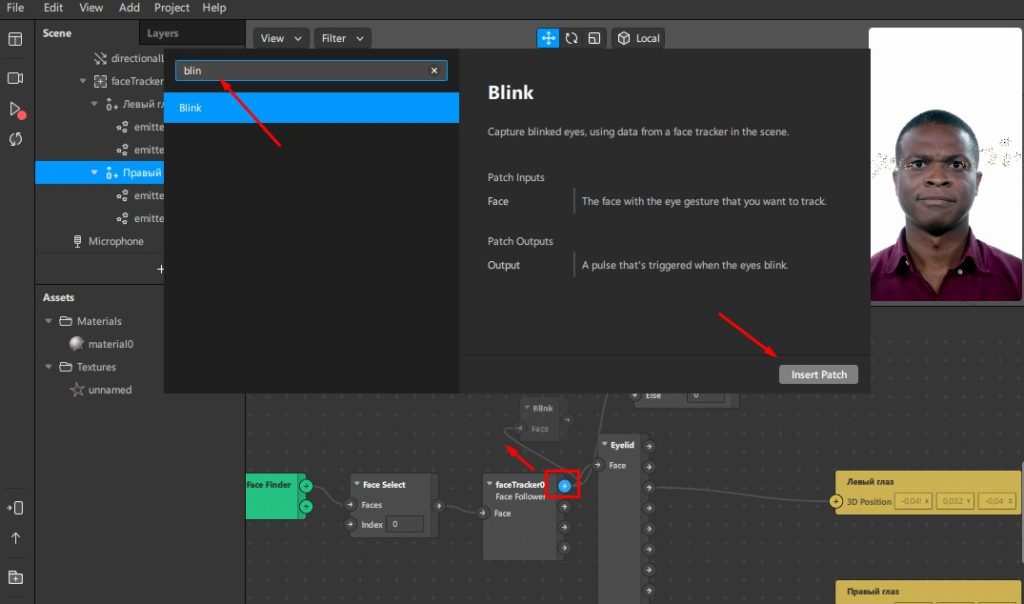Click the Insert Patch button
The width and height of the screenshot is (1024, 604).
click(x=818, y=375)
